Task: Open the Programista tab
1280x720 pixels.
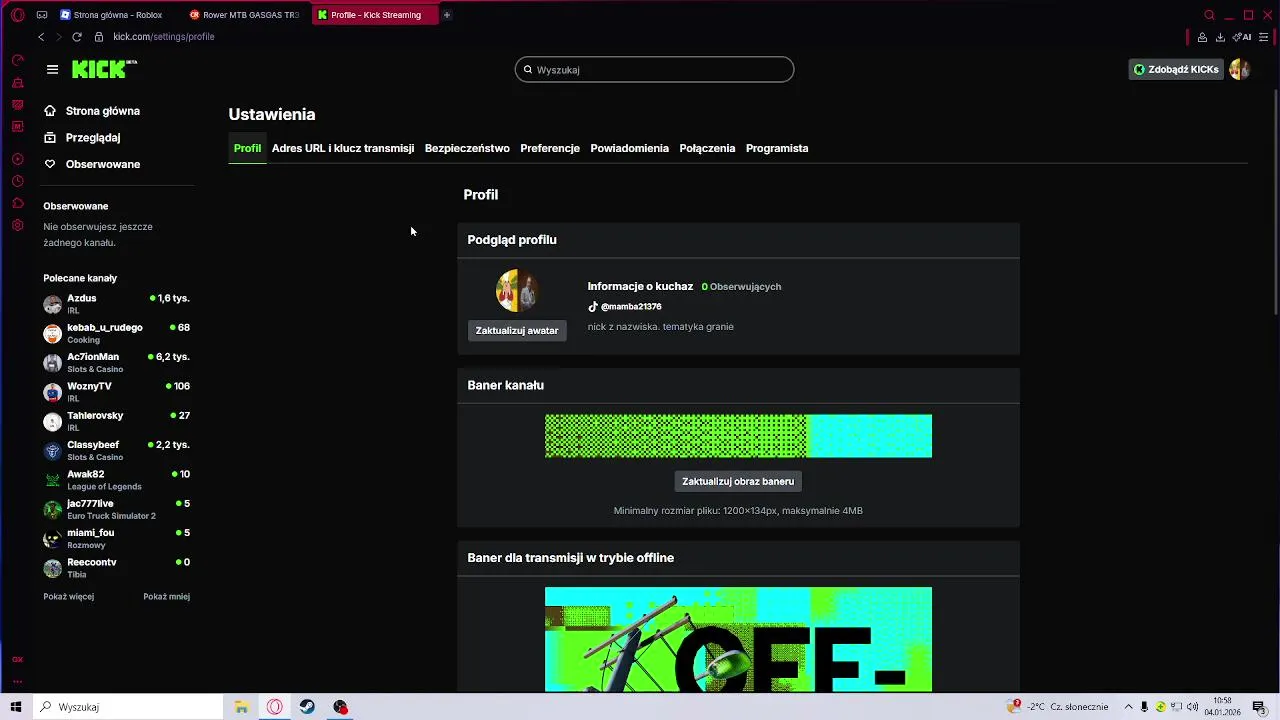Action: pyautogui.click(x=777, y=148)
